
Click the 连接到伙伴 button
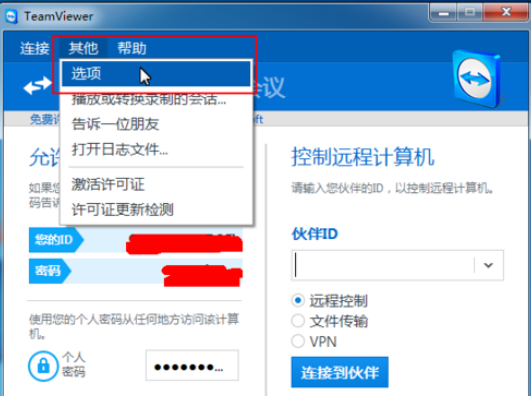(340, 372)
